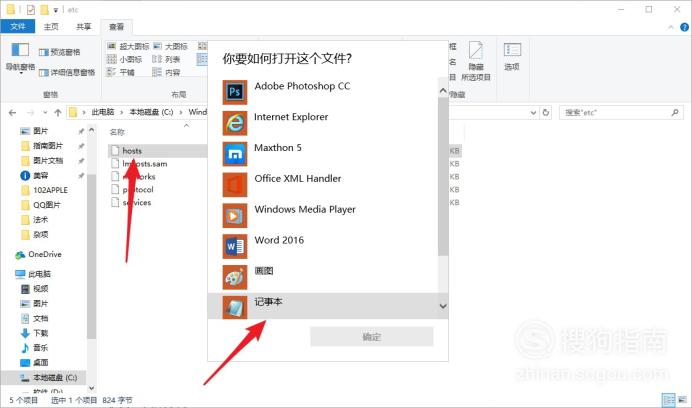Select 记事本 (Notepad) in the list
Image resolution: width=692 pixels, height=408 pixels.
click(x=323, y=306)
